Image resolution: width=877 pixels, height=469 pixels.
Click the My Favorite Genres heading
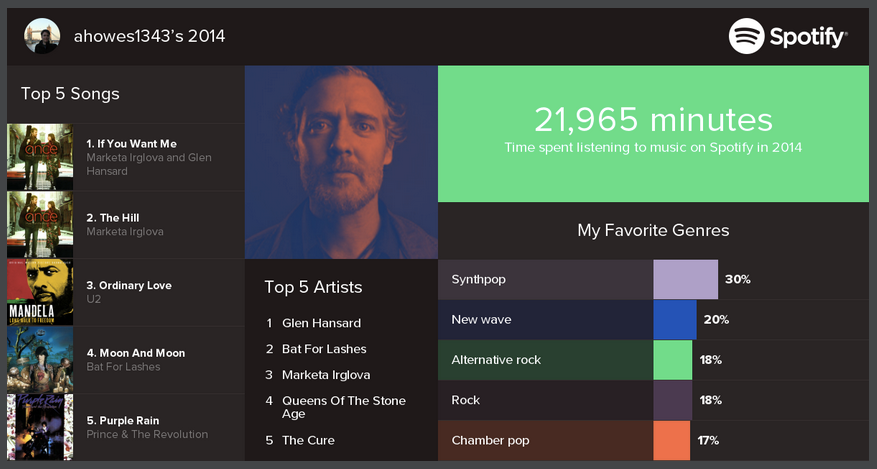pyautogui.click(x=653, y=230)
